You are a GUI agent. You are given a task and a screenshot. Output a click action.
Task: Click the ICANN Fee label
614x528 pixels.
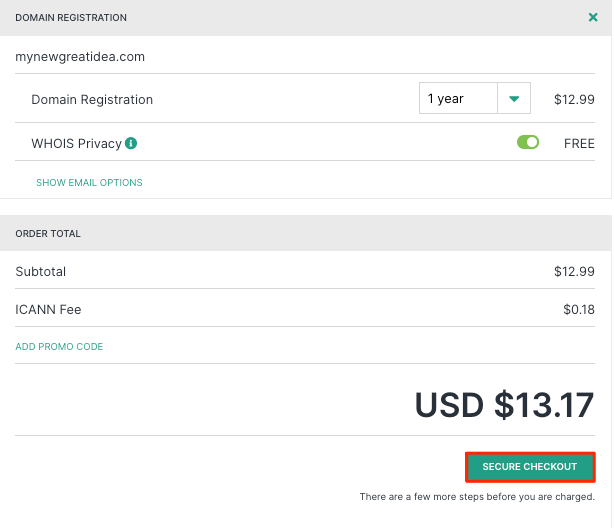tap(48, 309)
